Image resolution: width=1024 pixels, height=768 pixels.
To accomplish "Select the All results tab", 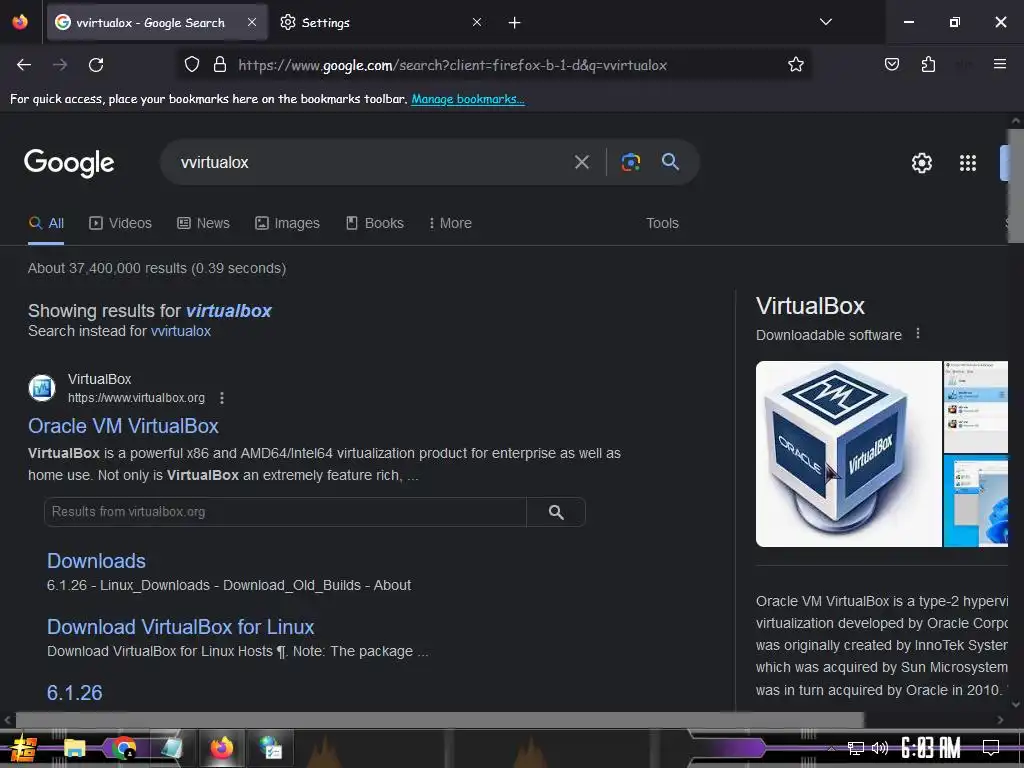I will click(46, 223).
